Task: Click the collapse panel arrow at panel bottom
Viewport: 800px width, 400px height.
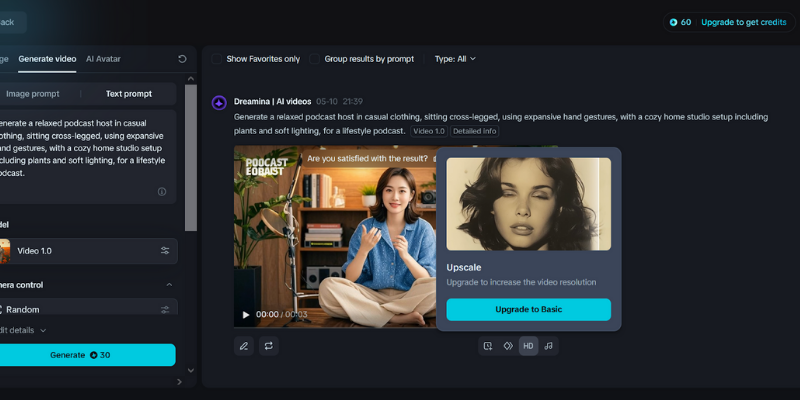Action: [179, 382]
